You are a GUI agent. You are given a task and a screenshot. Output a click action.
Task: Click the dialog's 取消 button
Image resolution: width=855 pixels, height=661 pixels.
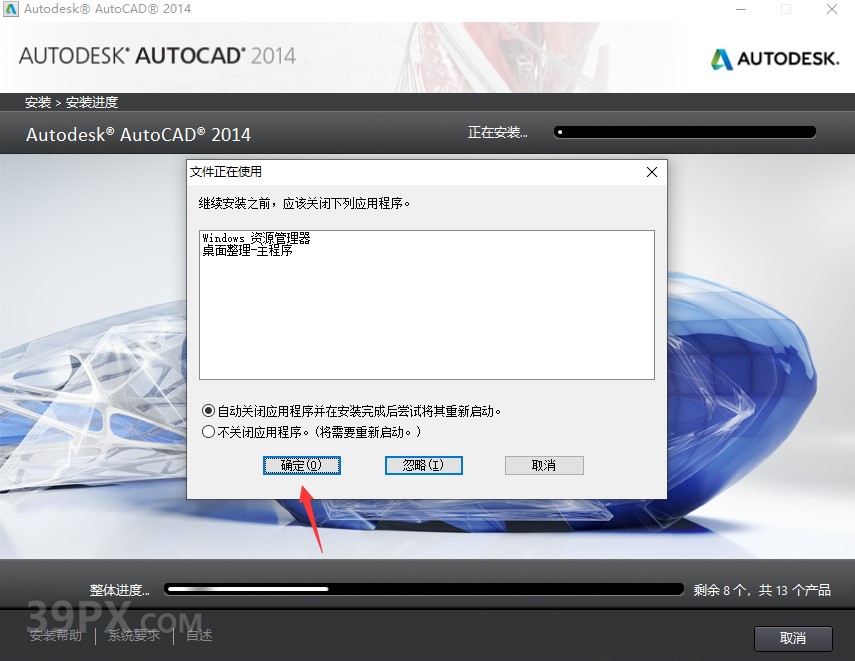click(544, 465)
